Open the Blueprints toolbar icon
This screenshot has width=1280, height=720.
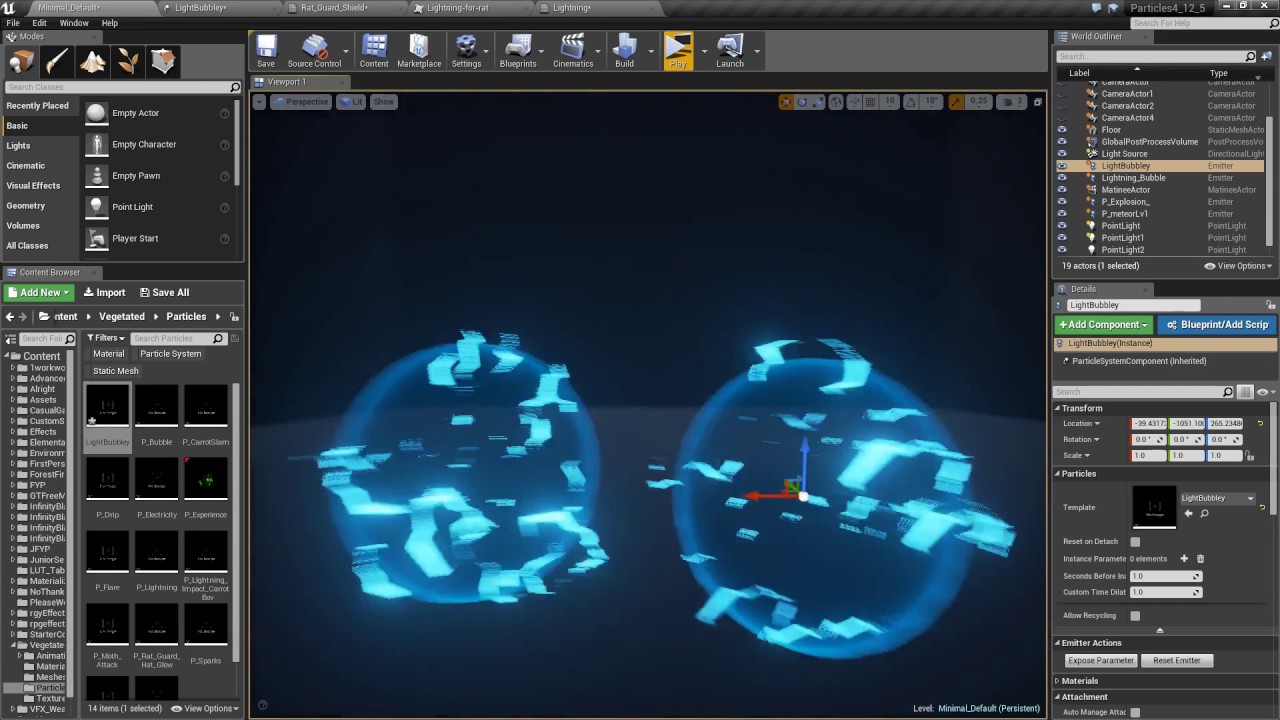[518, 51]
